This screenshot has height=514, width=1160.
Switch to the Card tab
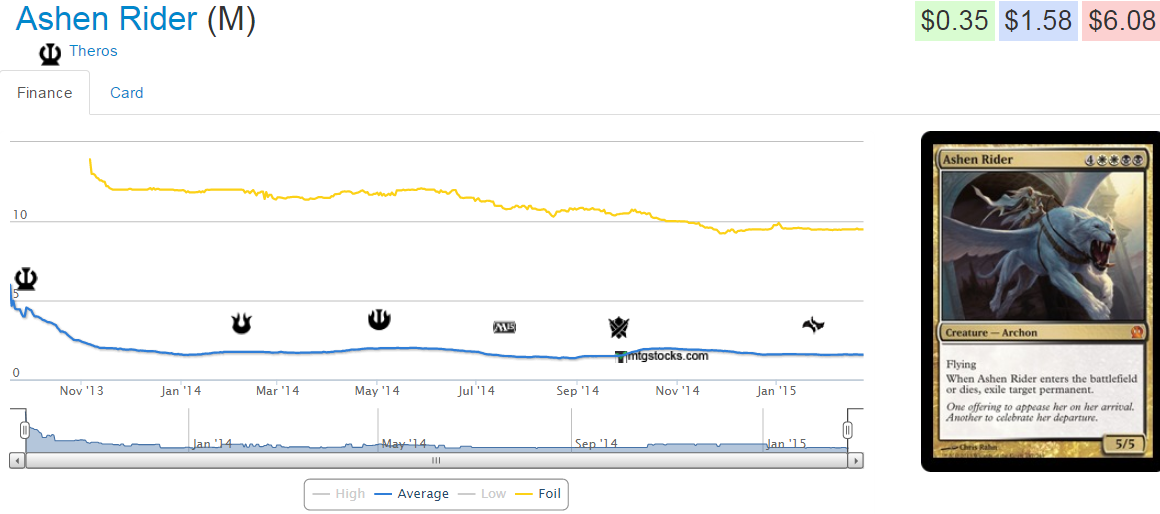[x=126, y=93]
